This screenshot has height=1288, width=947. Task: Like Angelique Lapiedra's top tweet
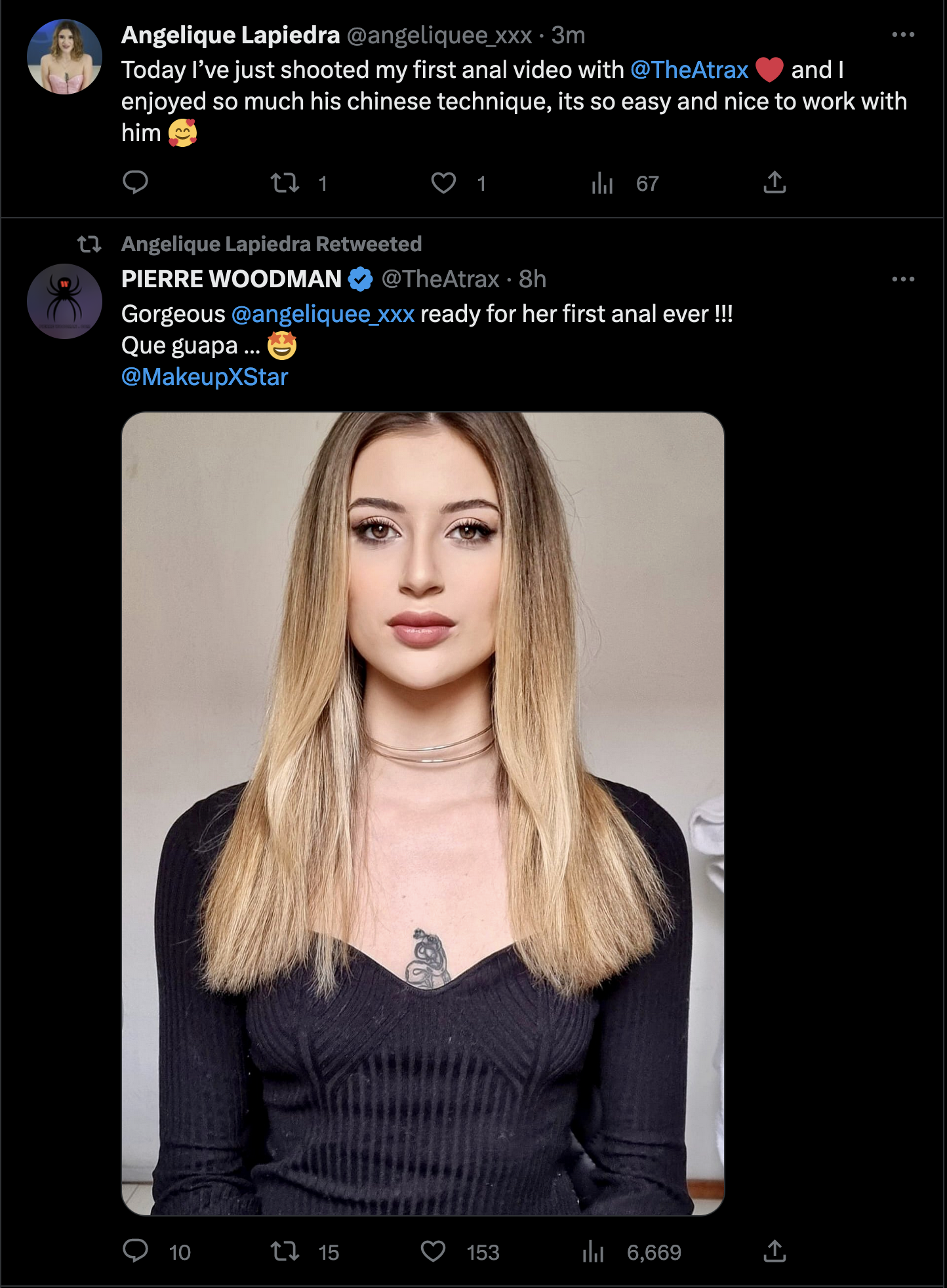coord(443,183)
